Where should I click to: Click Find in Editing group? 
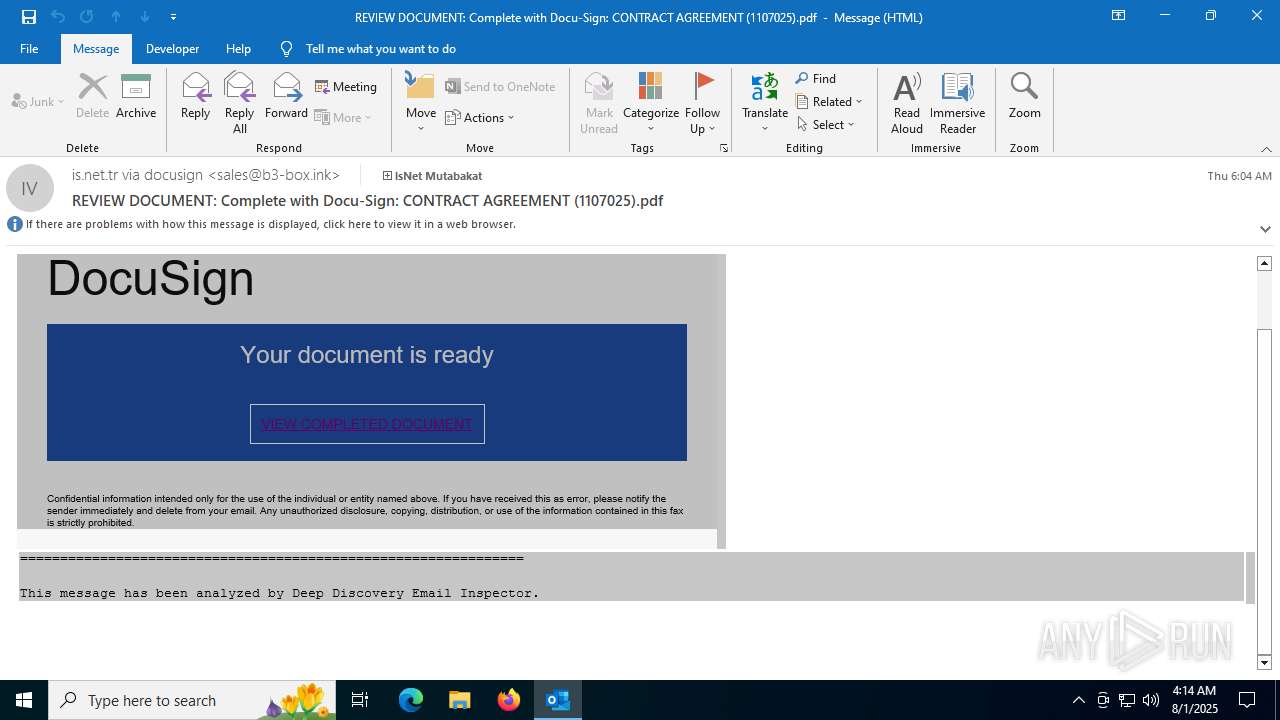pyautogui.click(x=816, y=79)
